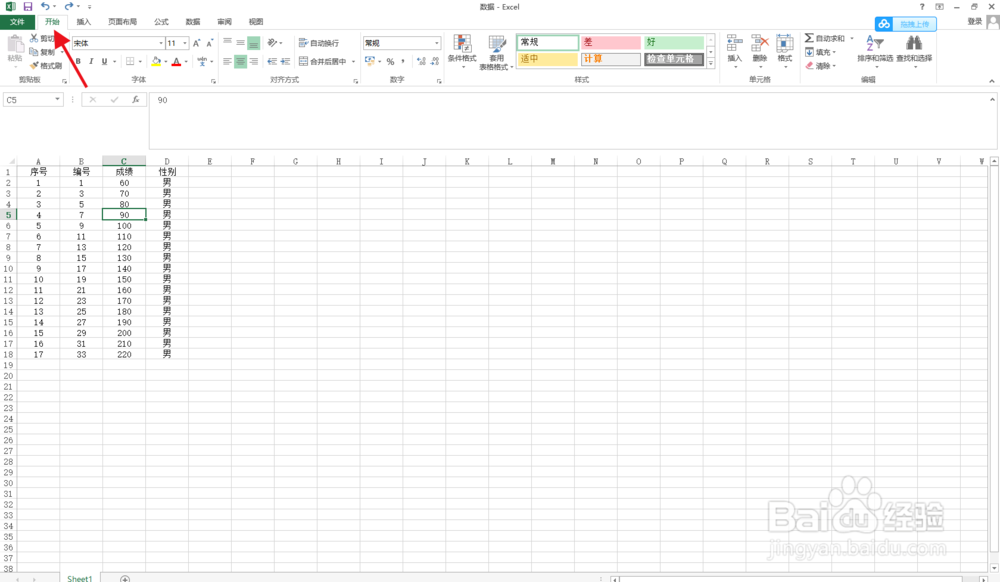This screenshot has width=1000, height=582.
Task: Undo the last action
Action: 45,6
